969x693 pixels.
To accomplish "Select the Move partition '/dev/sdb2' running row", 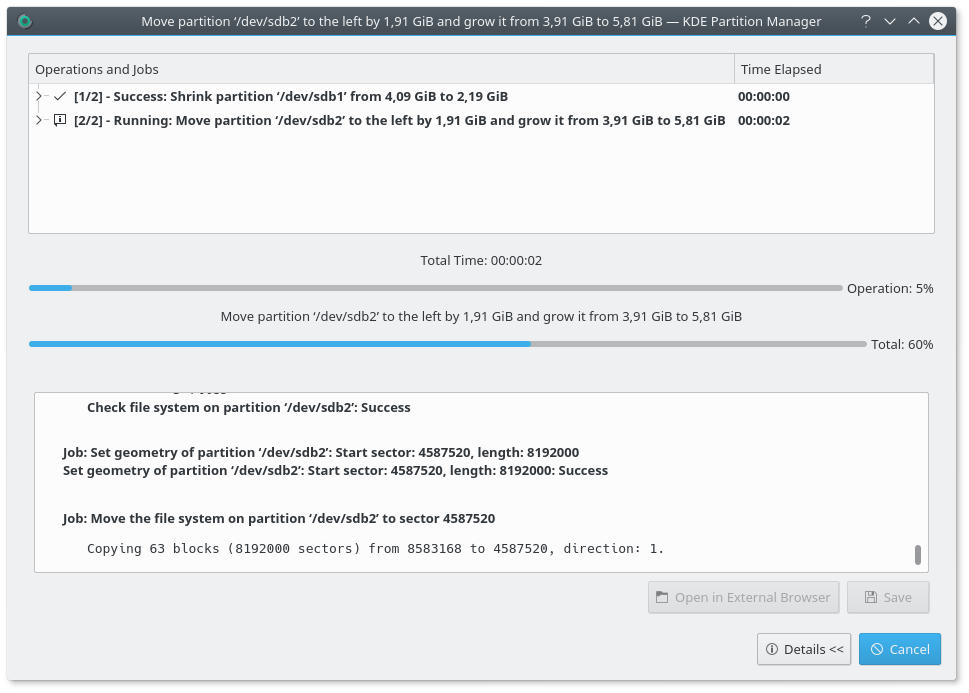I will coord(399,121).
